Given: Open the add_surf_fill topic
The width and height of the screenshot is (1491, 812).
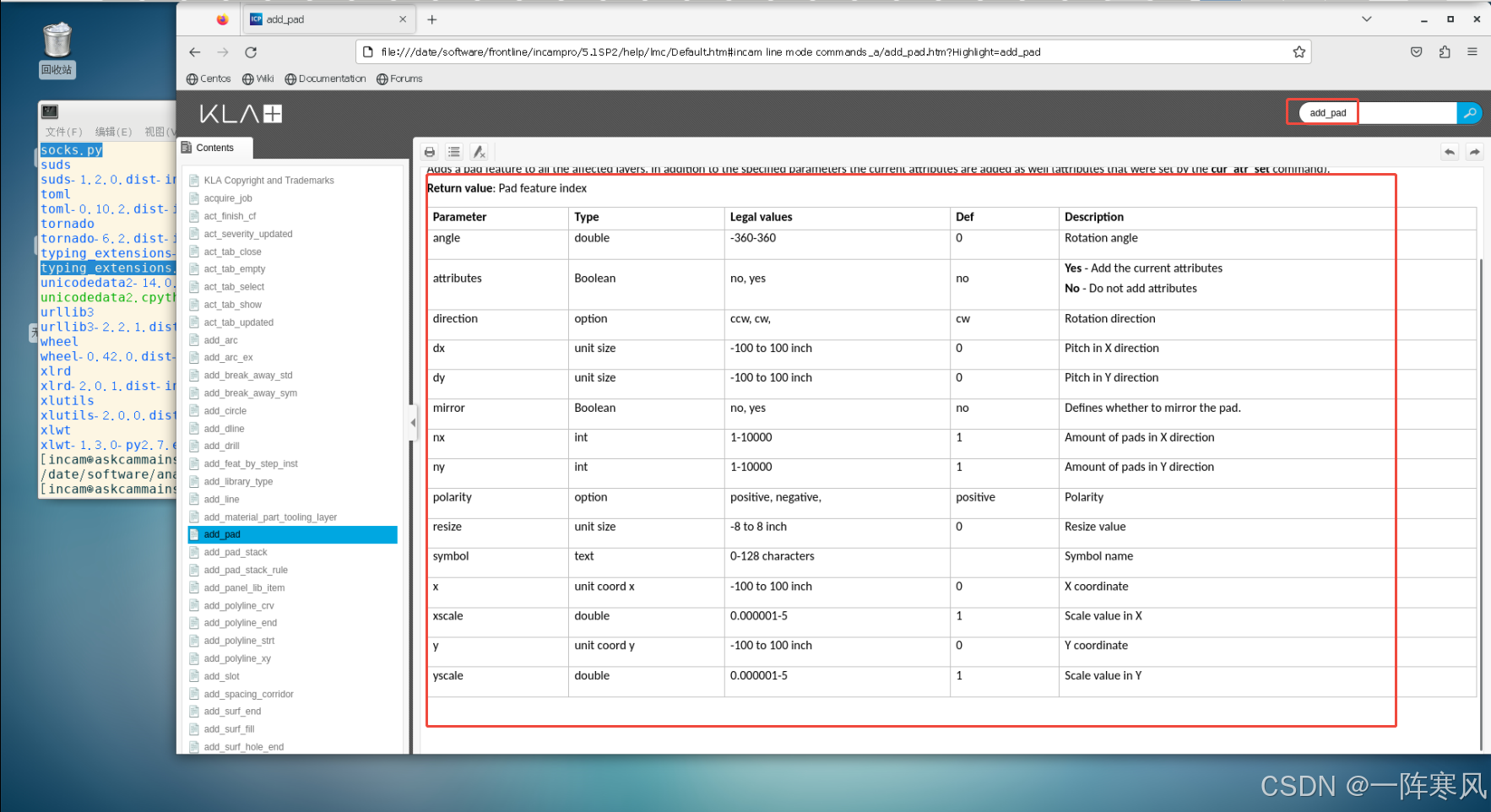Looking at the screenshot, I should click(229, 729).
